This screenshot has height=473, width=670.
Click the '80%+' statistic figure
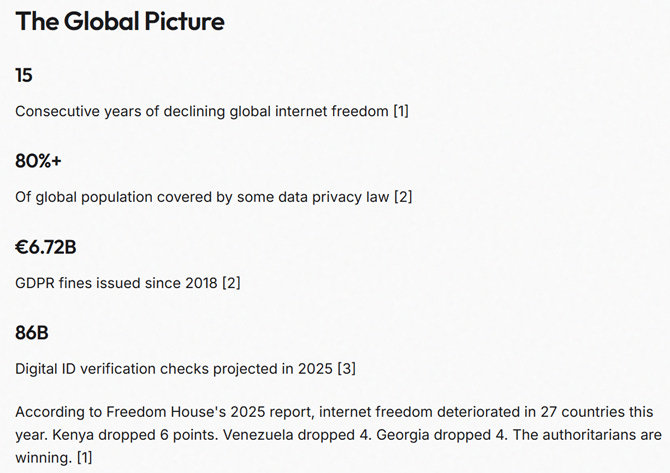point(38,161)
